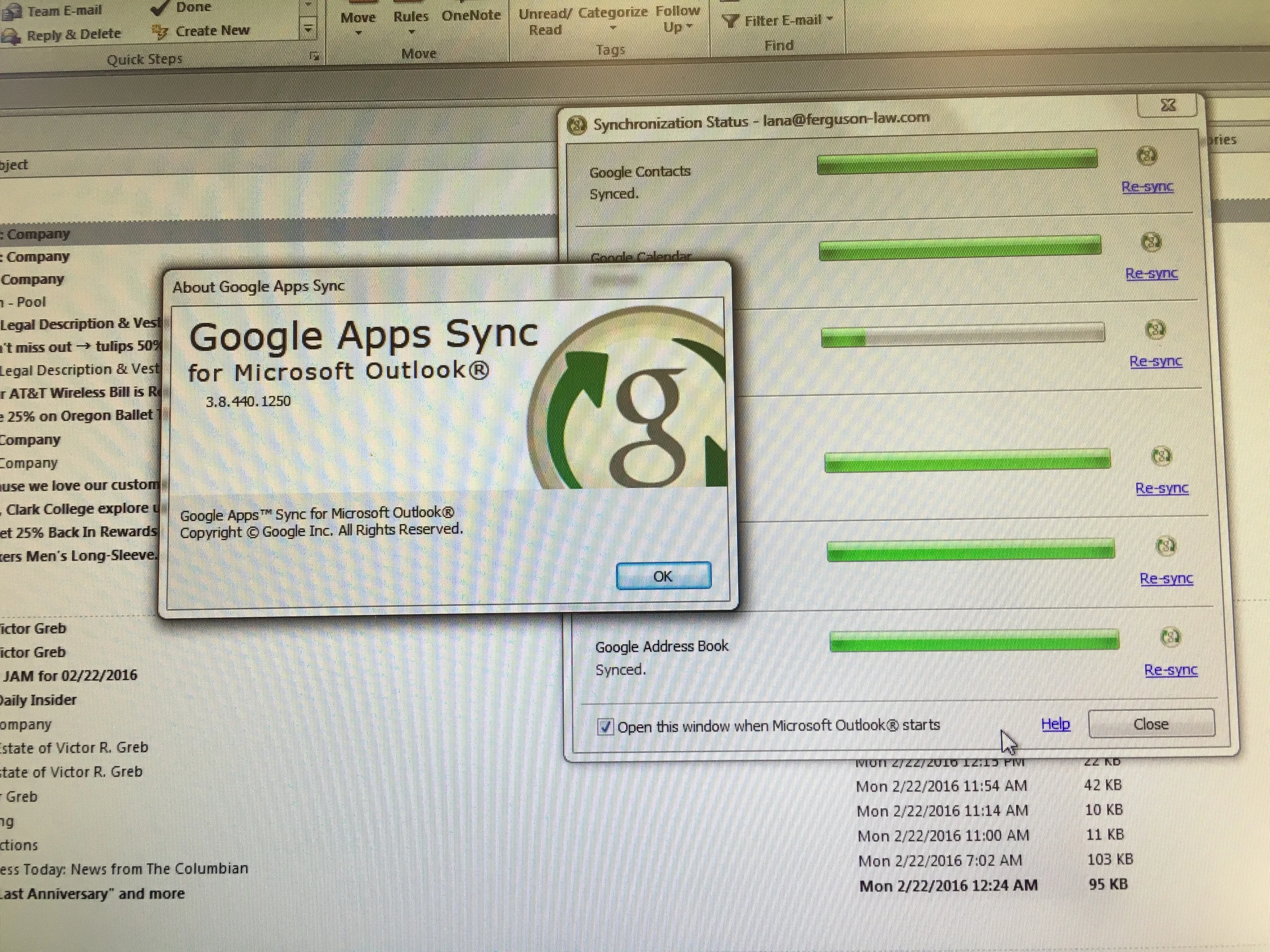The image size is (1270, 952).
Task: Click the sync icon beside Google Calendar progress bar
Action: pos(1151,242)
